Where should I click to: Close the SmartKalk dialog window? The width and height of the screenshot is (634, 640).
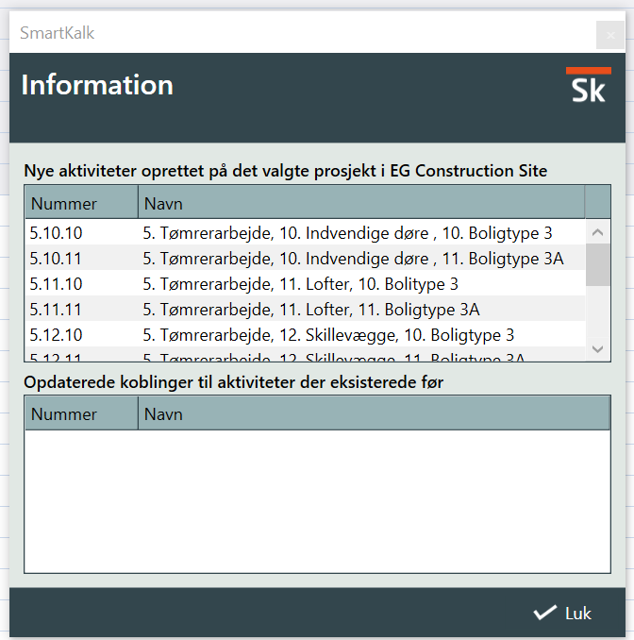click(609, 35)
